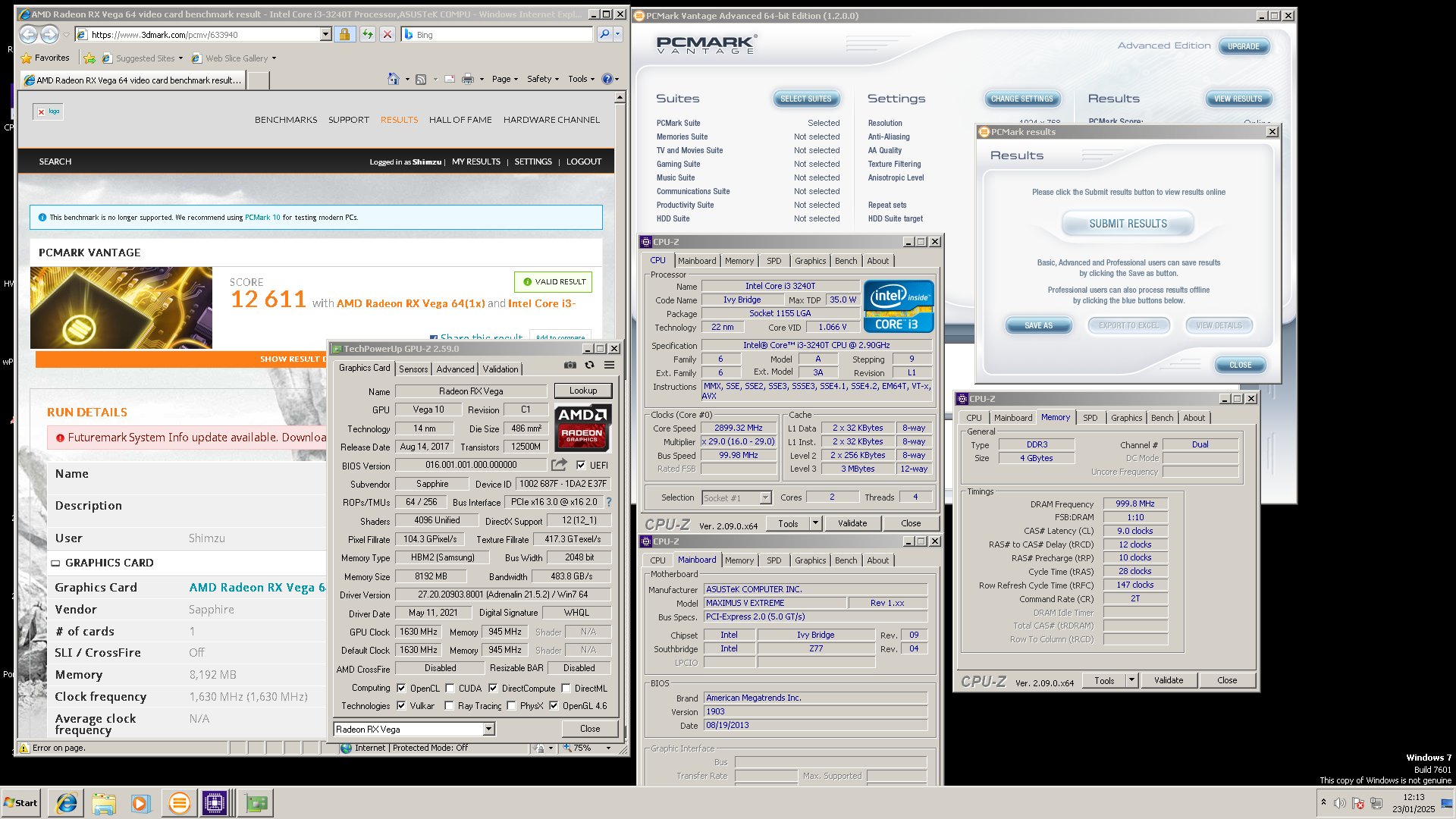Open the IE Page menu dropdown

click(x=505, y=79)
